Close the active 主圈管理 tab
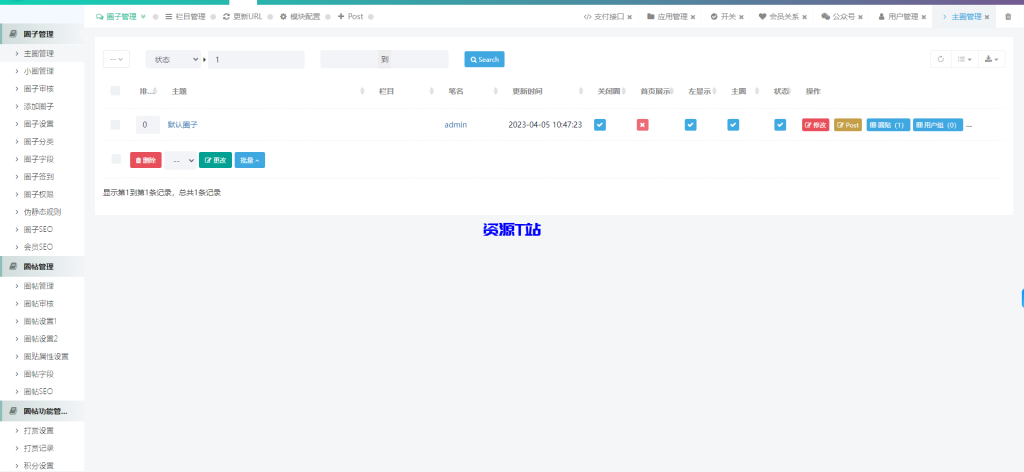This screenshot has height=472, width=1024. [987, 17]
